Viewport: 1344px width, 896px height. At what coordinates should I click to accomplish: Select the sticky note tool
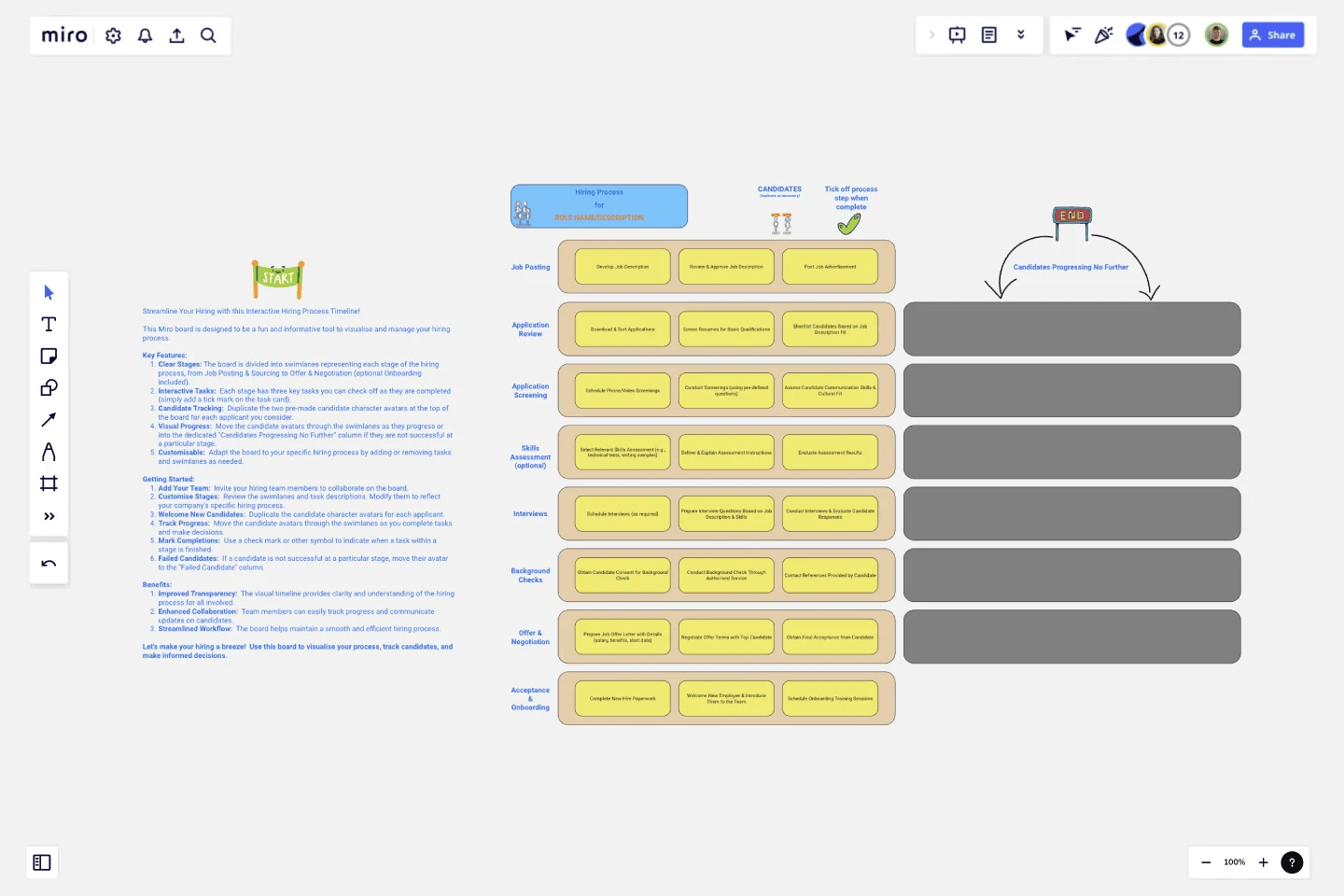point(49,356)
